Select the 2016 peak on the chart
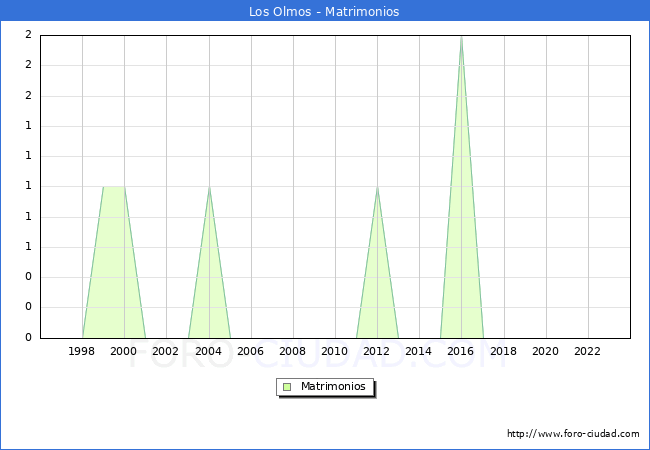Image resolution: width=650 pixels, height=450 pixels. tap(461, 38)
